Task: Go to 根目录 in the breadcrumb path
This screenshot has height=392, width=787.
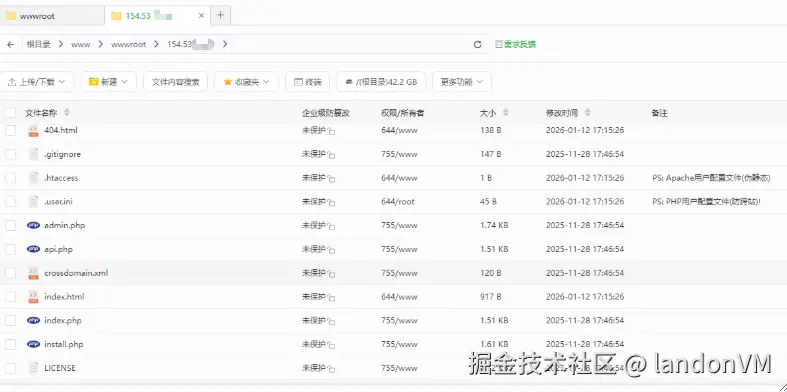Action: click(x=38, y=44)
